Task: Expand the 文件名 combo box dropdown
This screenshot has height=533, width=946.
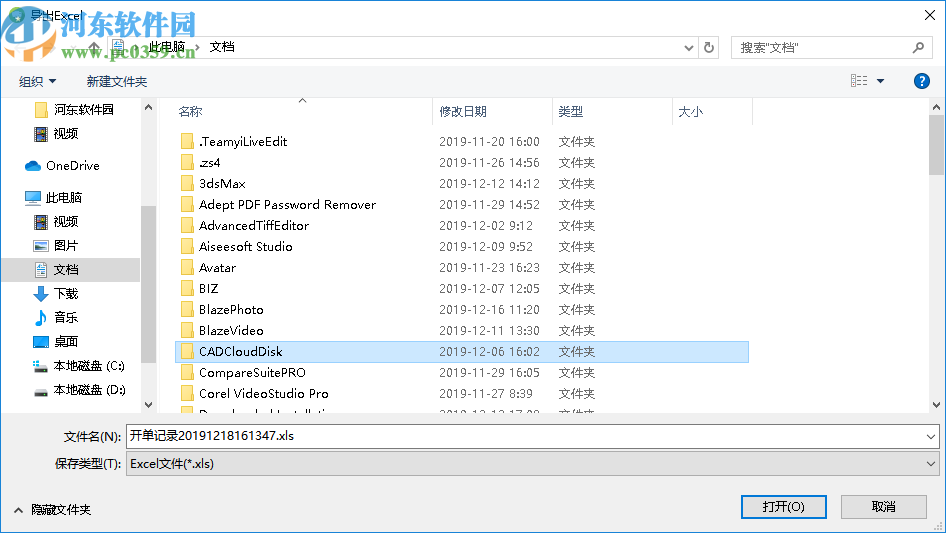Action: [930, 436]
